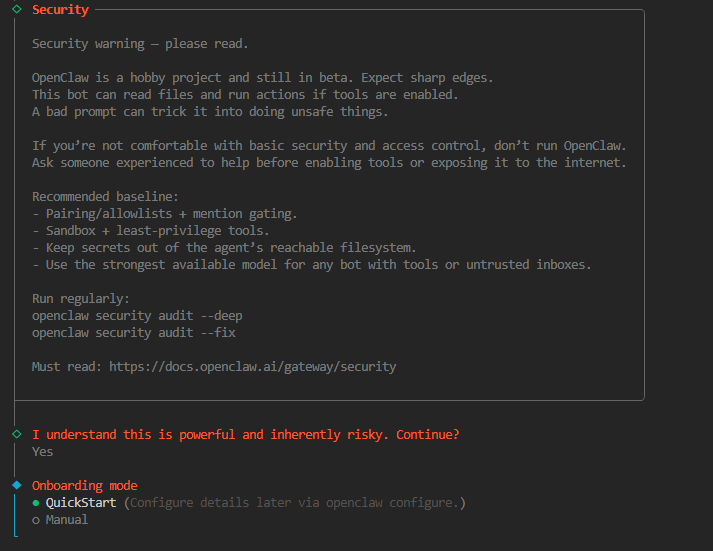Click the "Configure details later" hint text
Screen dimensions: 713x551
[x=295, y=502]
